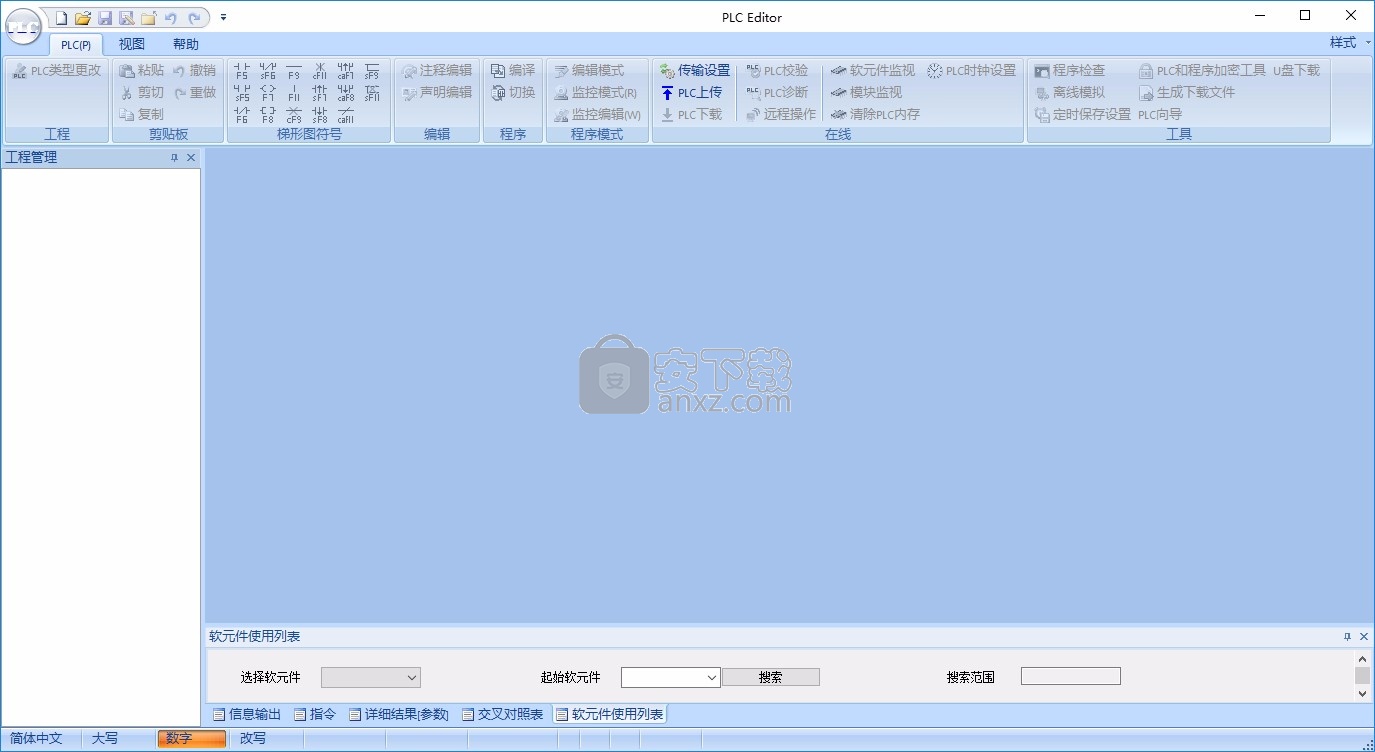The width and height of the screenshot is (1375, 752).
Task: Click the Save floppy disk icon
Action: [x=105, y=17]
